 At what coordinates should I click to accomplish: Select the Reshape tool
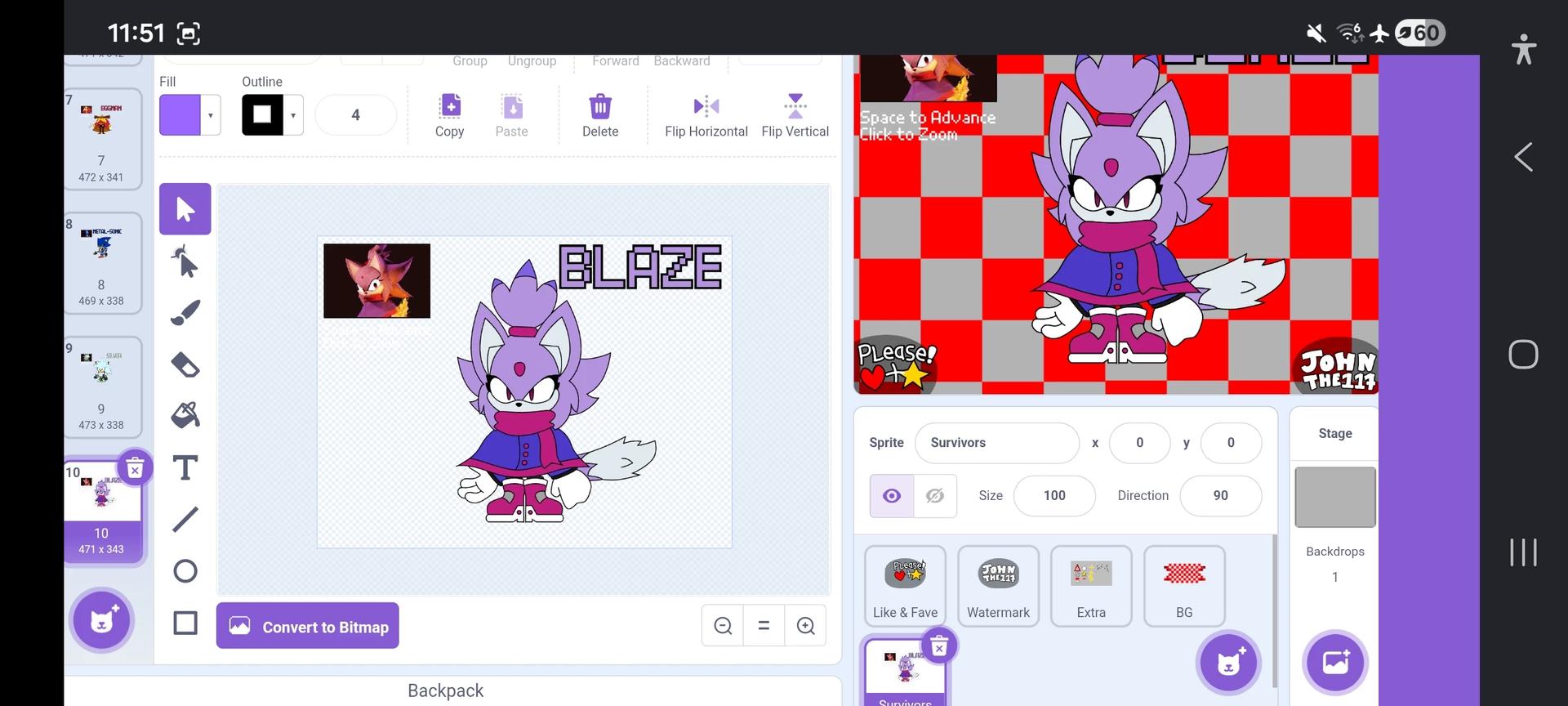185,261
